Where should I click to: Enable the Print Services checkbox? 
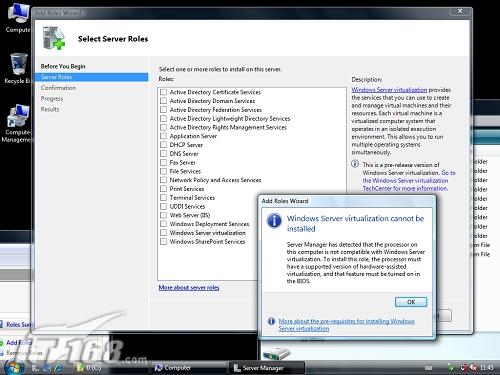[163, 189]
